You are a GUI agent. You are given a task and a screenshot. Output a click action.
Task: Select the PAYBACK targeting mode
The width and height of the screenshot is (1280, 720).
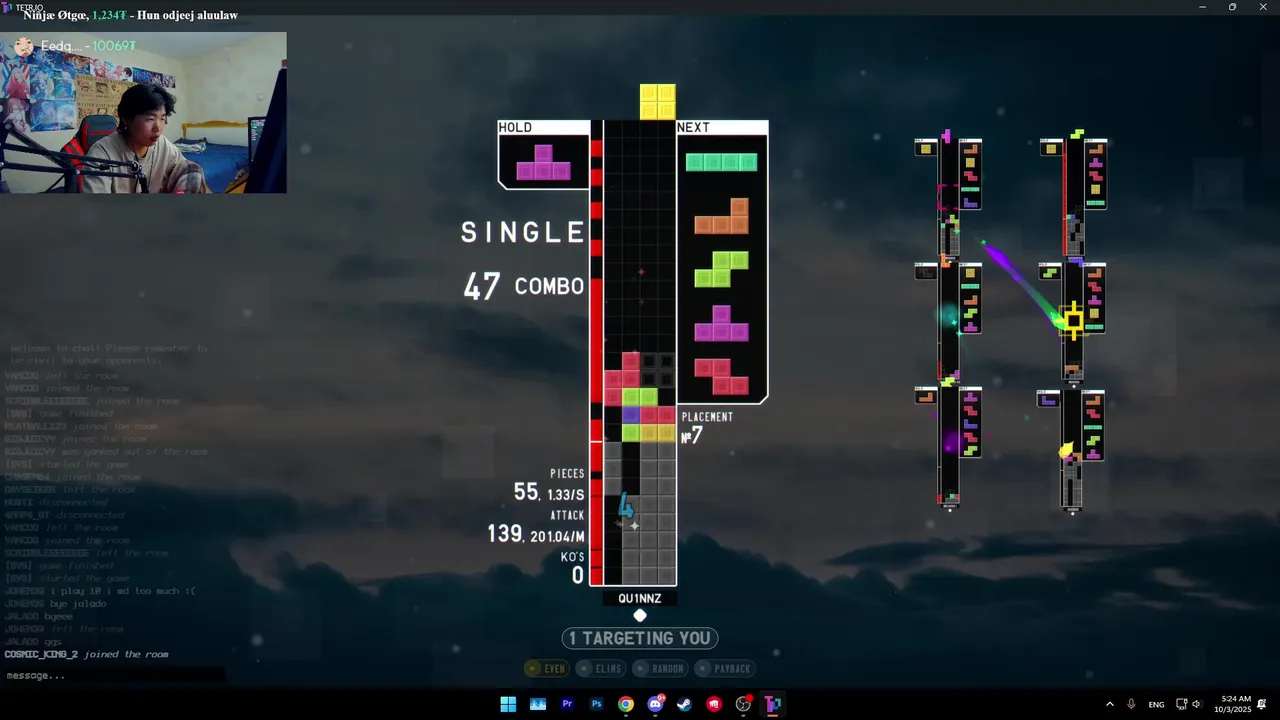726,668
